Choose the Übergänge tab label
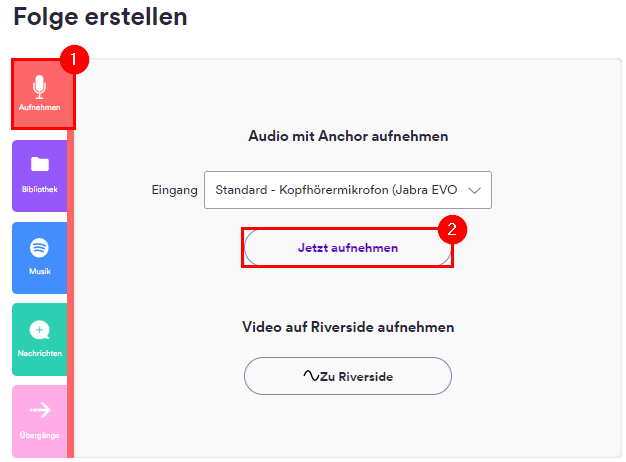 39,434
